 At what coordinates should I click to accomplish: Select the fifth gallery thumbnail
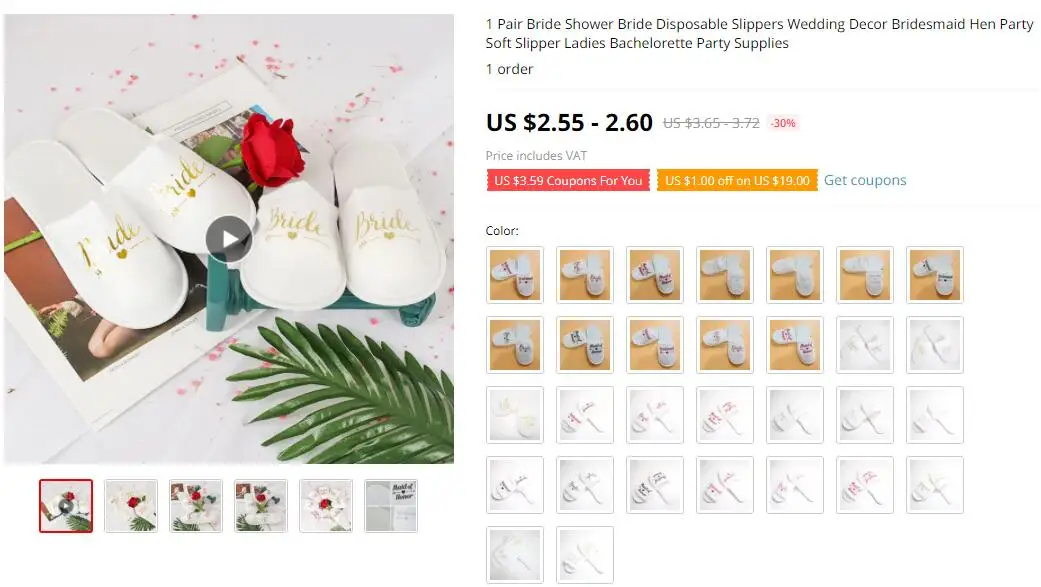point(326,506)
